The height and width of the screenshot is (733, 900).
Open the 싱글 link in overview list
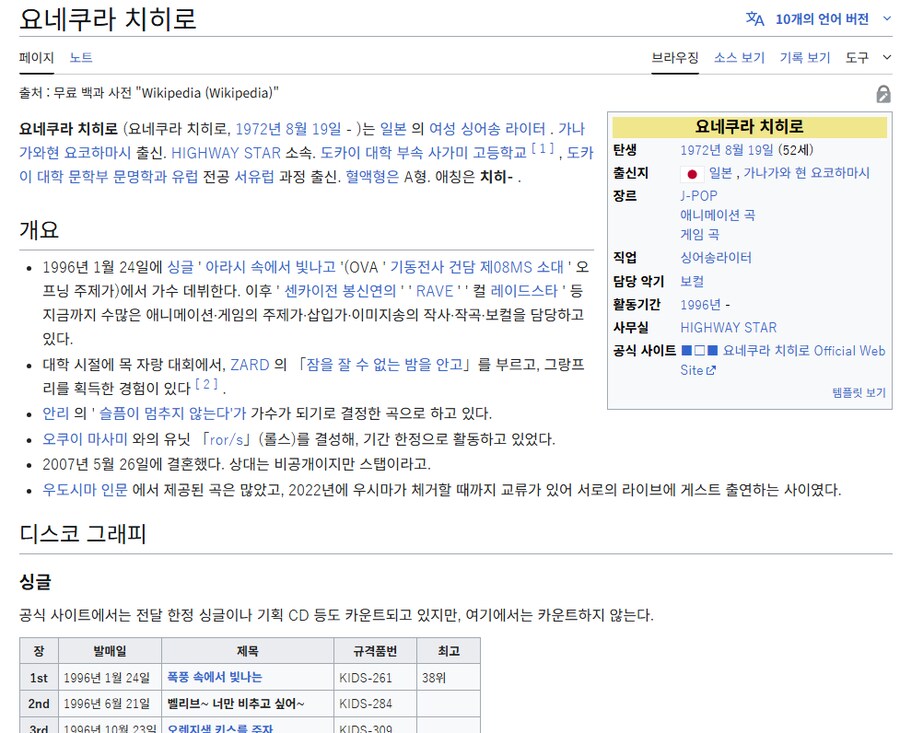[180, 267]
